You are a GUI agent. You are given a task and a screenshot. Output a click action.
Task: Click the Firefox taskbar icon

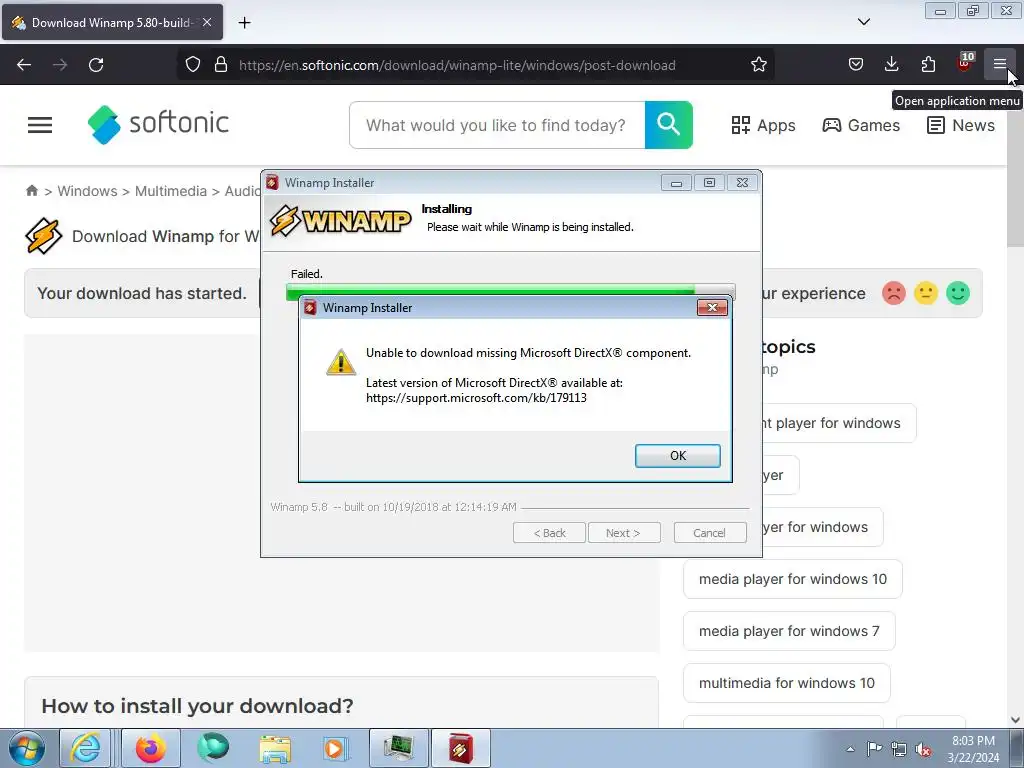point(151,748)
